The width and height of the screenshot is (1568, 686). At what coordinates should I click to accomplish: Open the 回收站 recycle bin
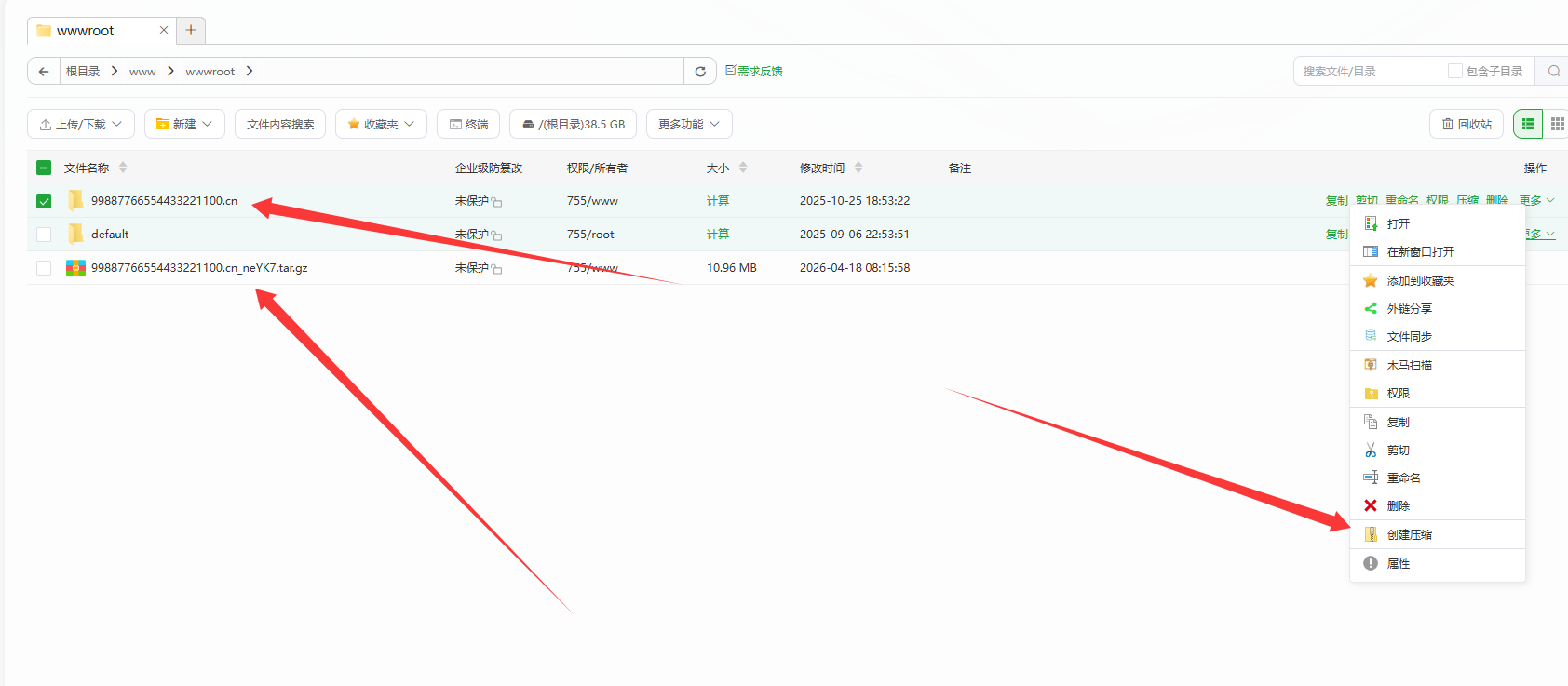pyautogui.click(x=1467, y=124)
